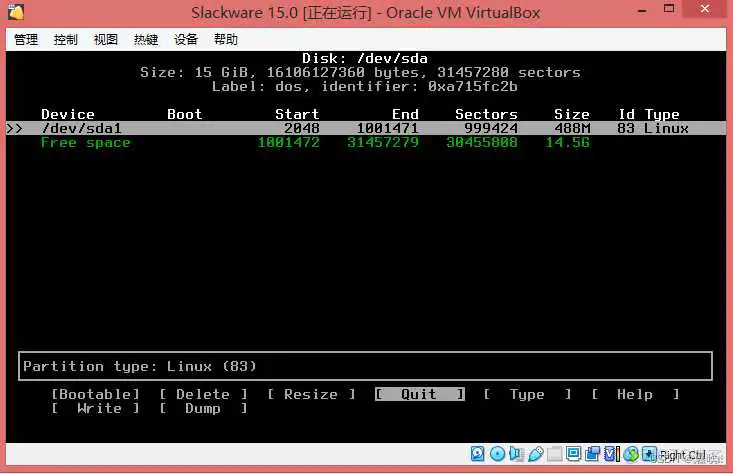Open the 控制 menu

(x=65, y=40)
